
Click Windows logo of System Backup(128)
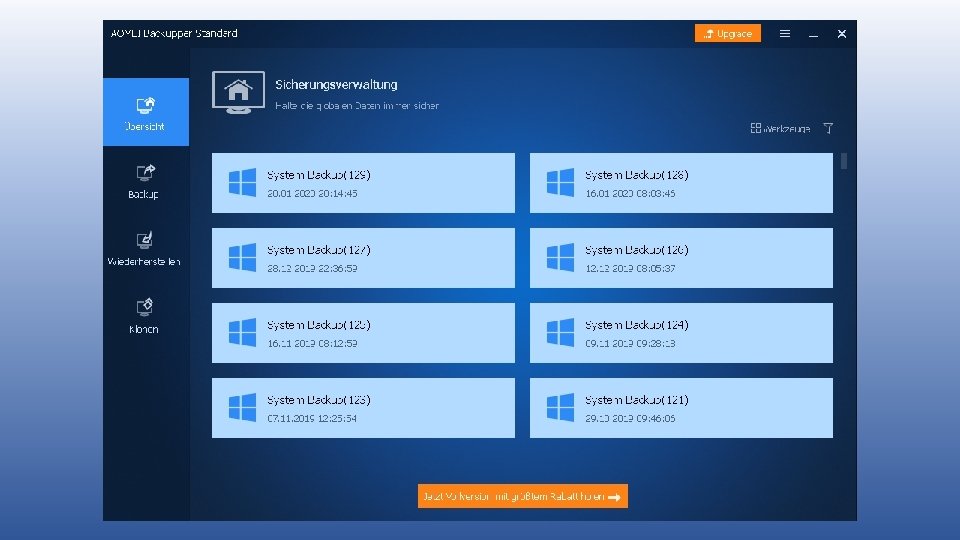[x=560, y=182]
